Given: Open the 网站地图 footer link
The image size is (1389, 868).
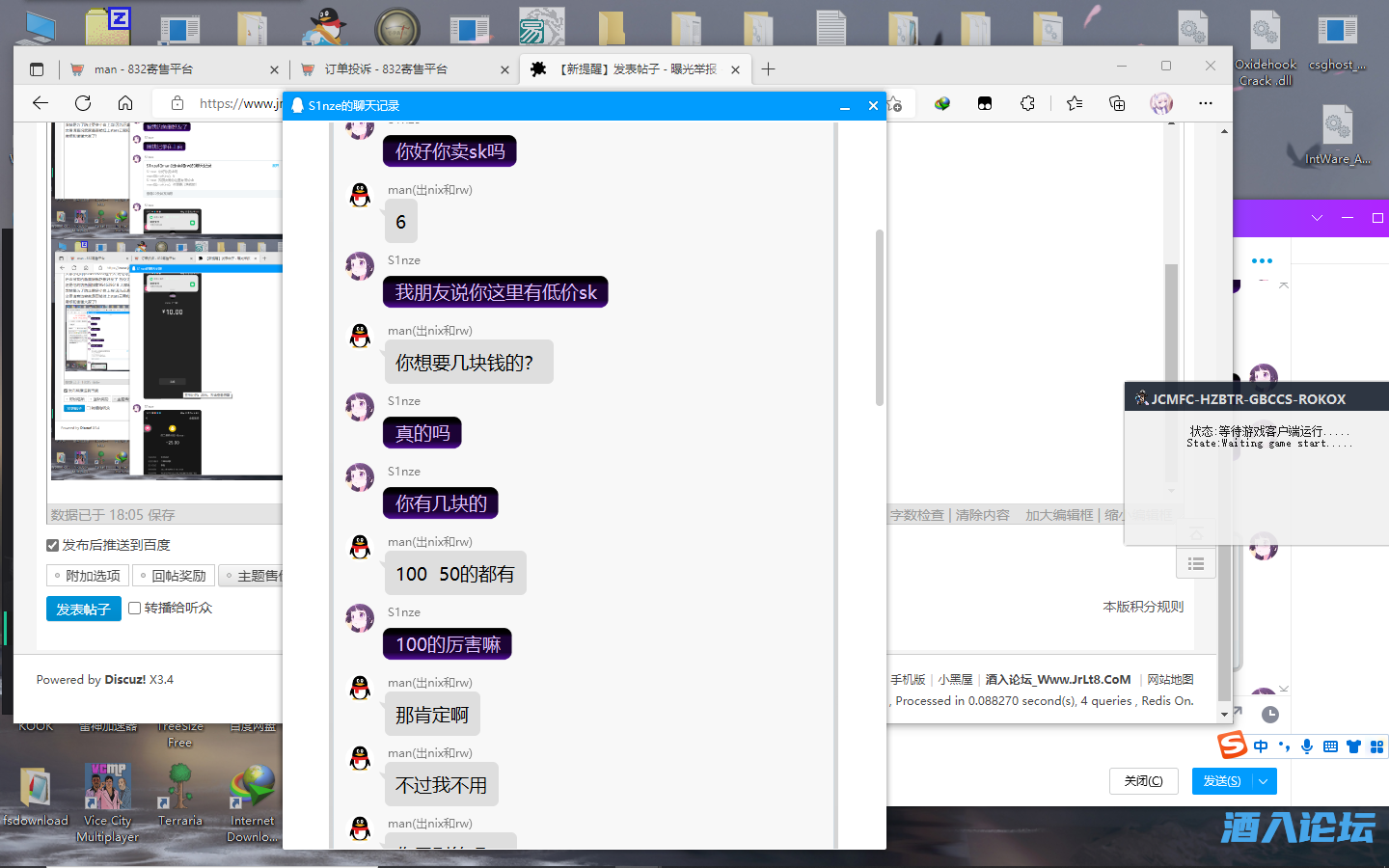Looking at the screenshot, I should click(x=1170, y=679).
